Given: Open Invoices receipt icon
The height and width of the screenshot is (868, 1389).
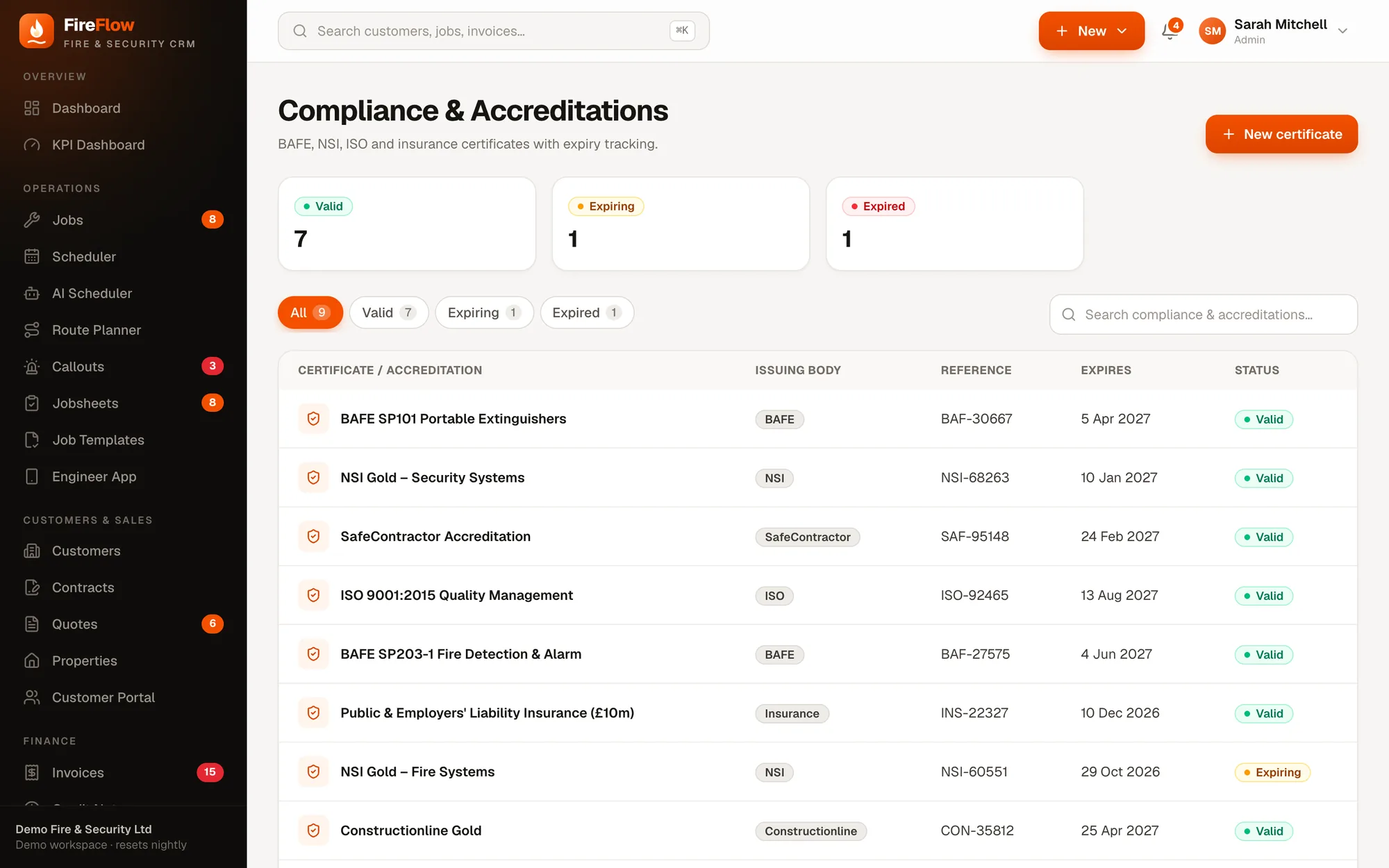Looking at the screenshot, I should (x=32, y=773).
